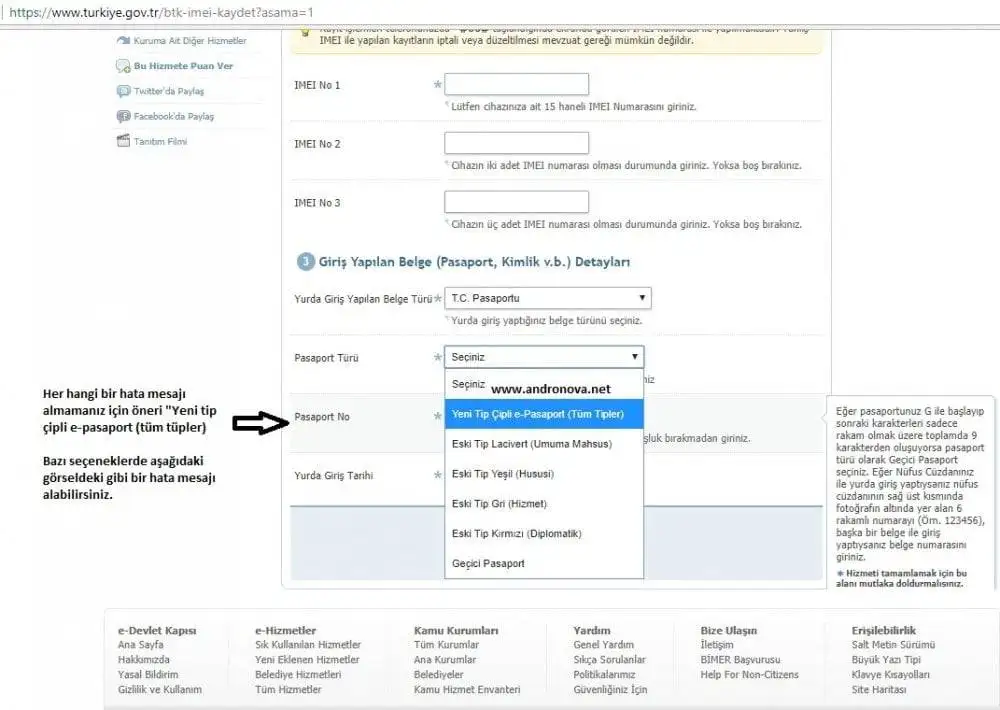Open Yurda Giriş Yapılan Belge Türü dropdown
The height and width of the screenshot is (710, 1000).
pos(548,298)
